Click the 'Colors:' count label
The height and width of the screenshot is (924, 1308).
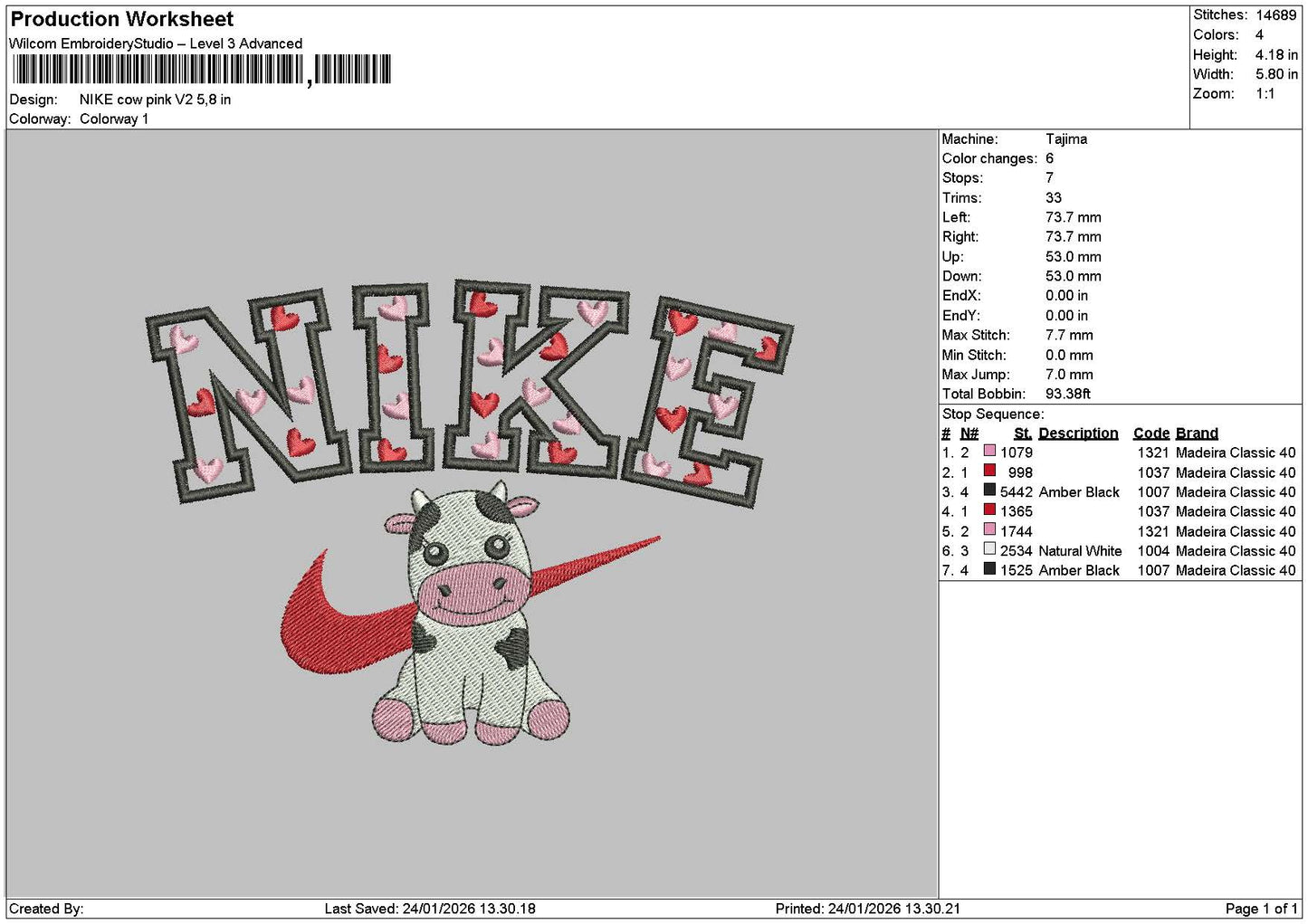1216,35
